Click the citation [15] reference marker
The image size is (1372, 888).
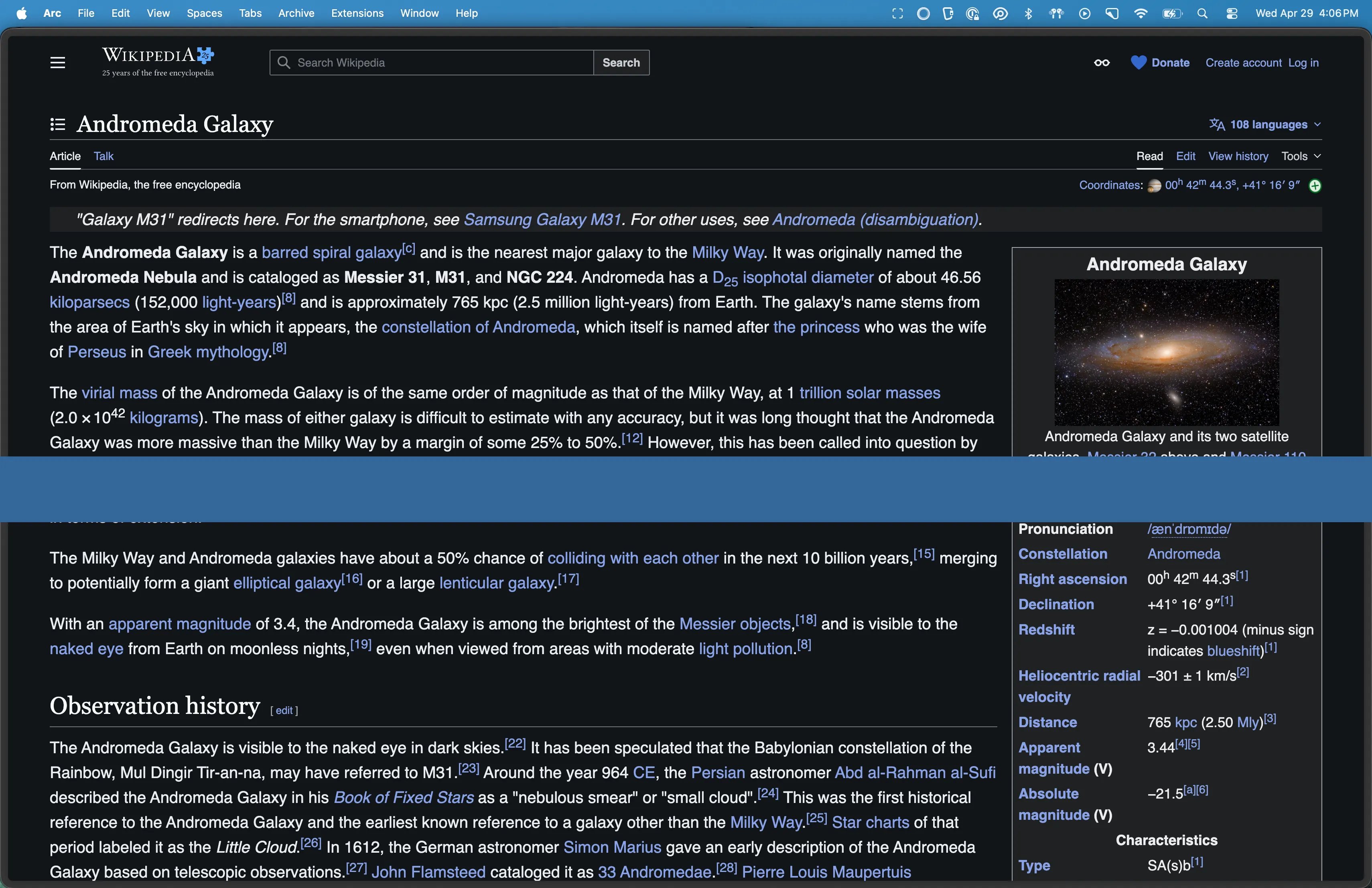(x=923, y=554)
